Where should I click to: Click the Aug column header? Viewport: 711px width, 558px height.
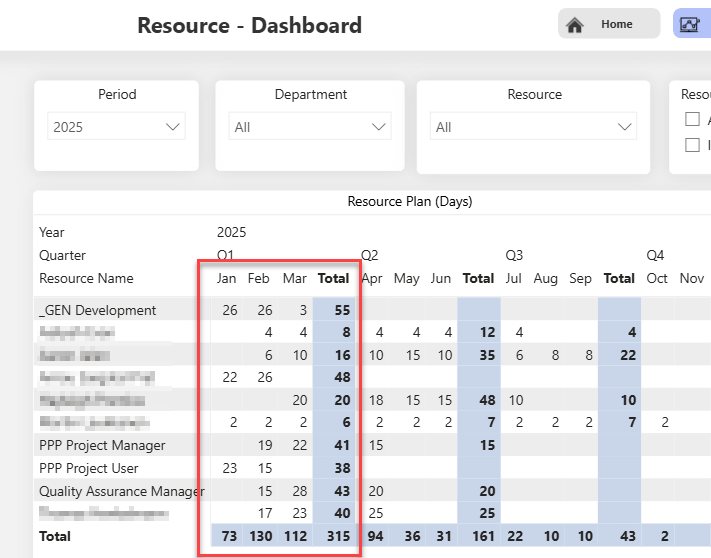[x=545, y=278]
